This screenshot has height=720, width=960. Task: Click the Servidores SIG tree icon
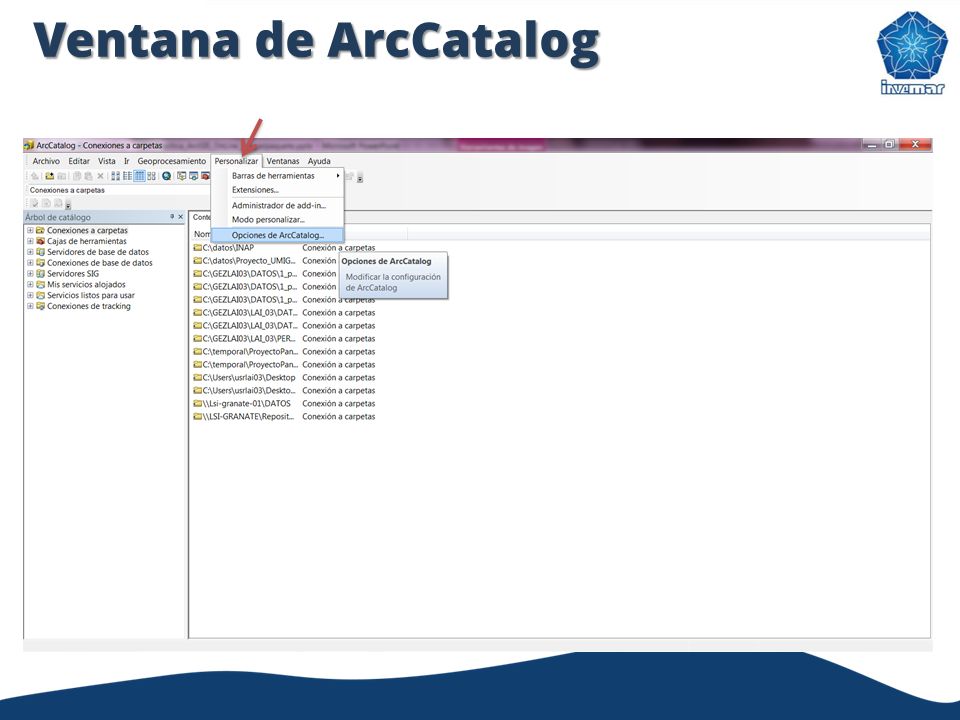pyautogui.click(x=40, y=274)
